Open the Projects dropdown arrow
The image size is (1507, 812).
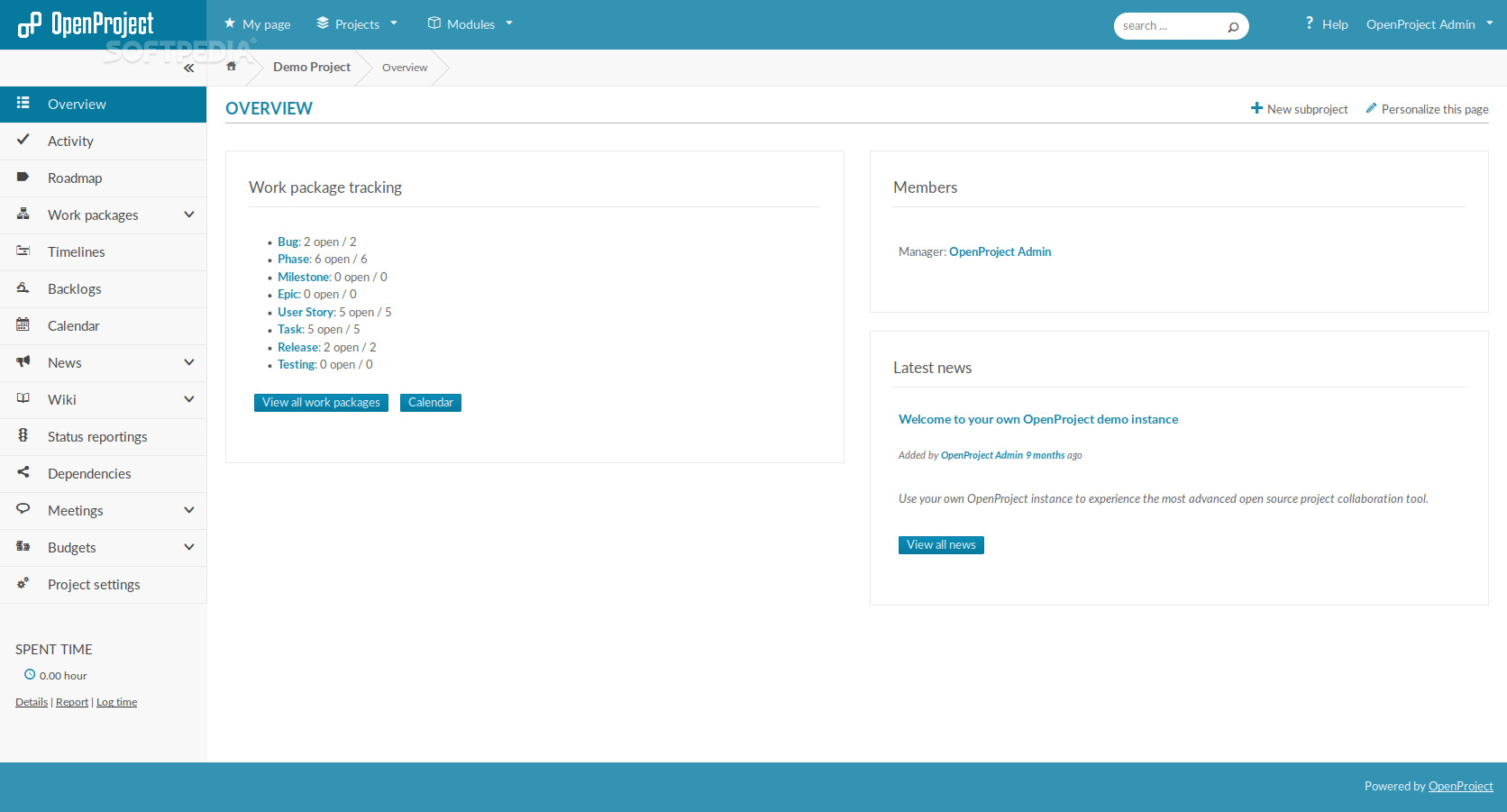coord(394,23)
